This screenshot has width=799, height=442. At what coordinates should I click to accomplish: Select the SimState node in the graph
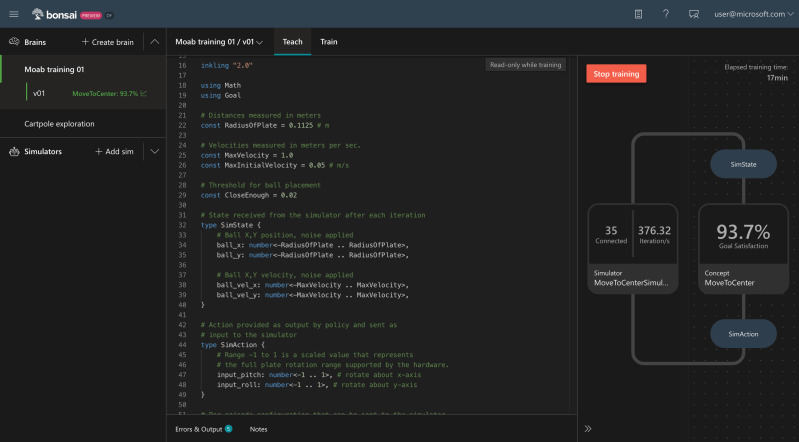click(x=743, y=164)
